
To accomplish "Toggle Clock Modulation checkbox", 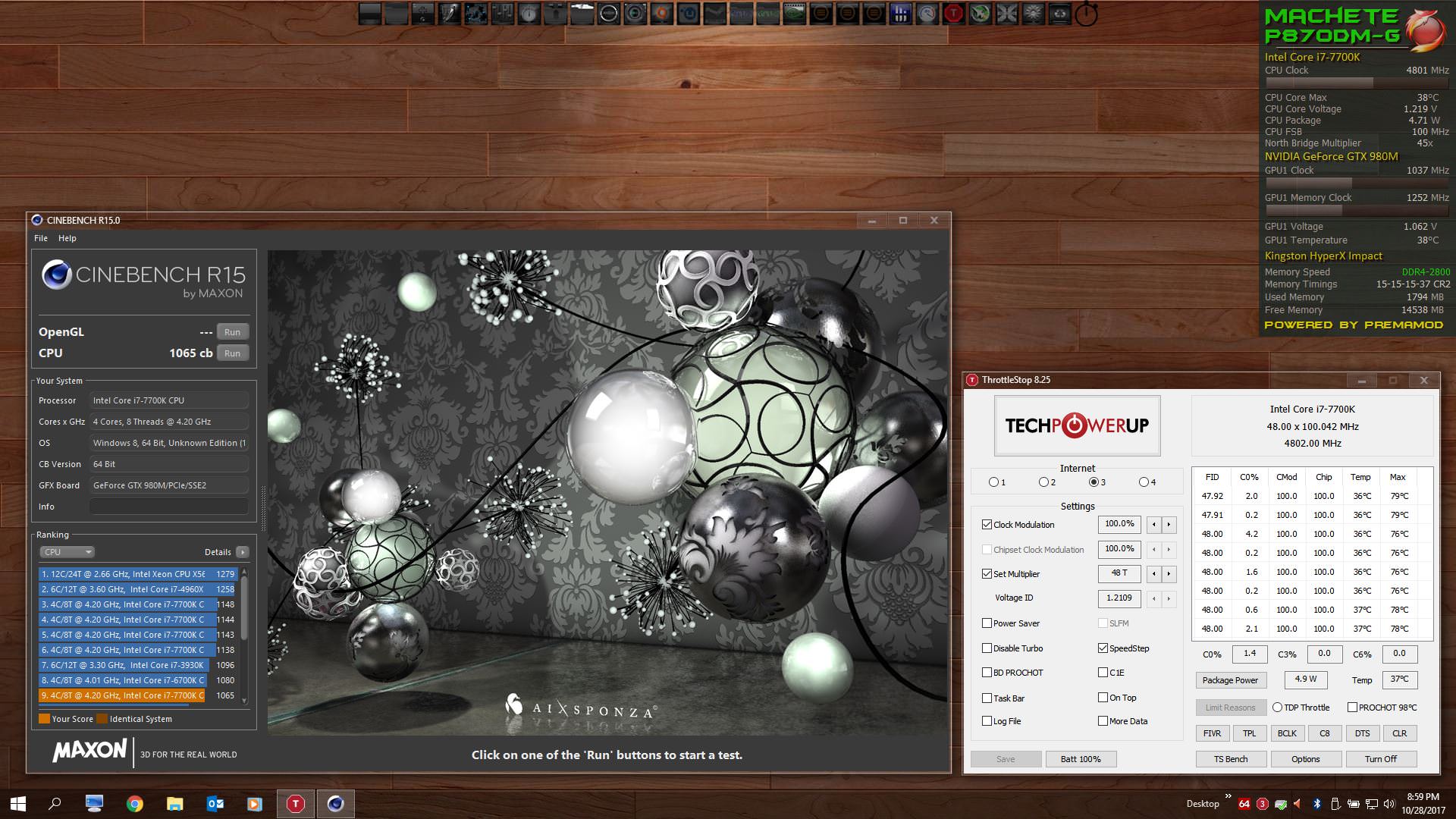I will [x=987, y=525].
